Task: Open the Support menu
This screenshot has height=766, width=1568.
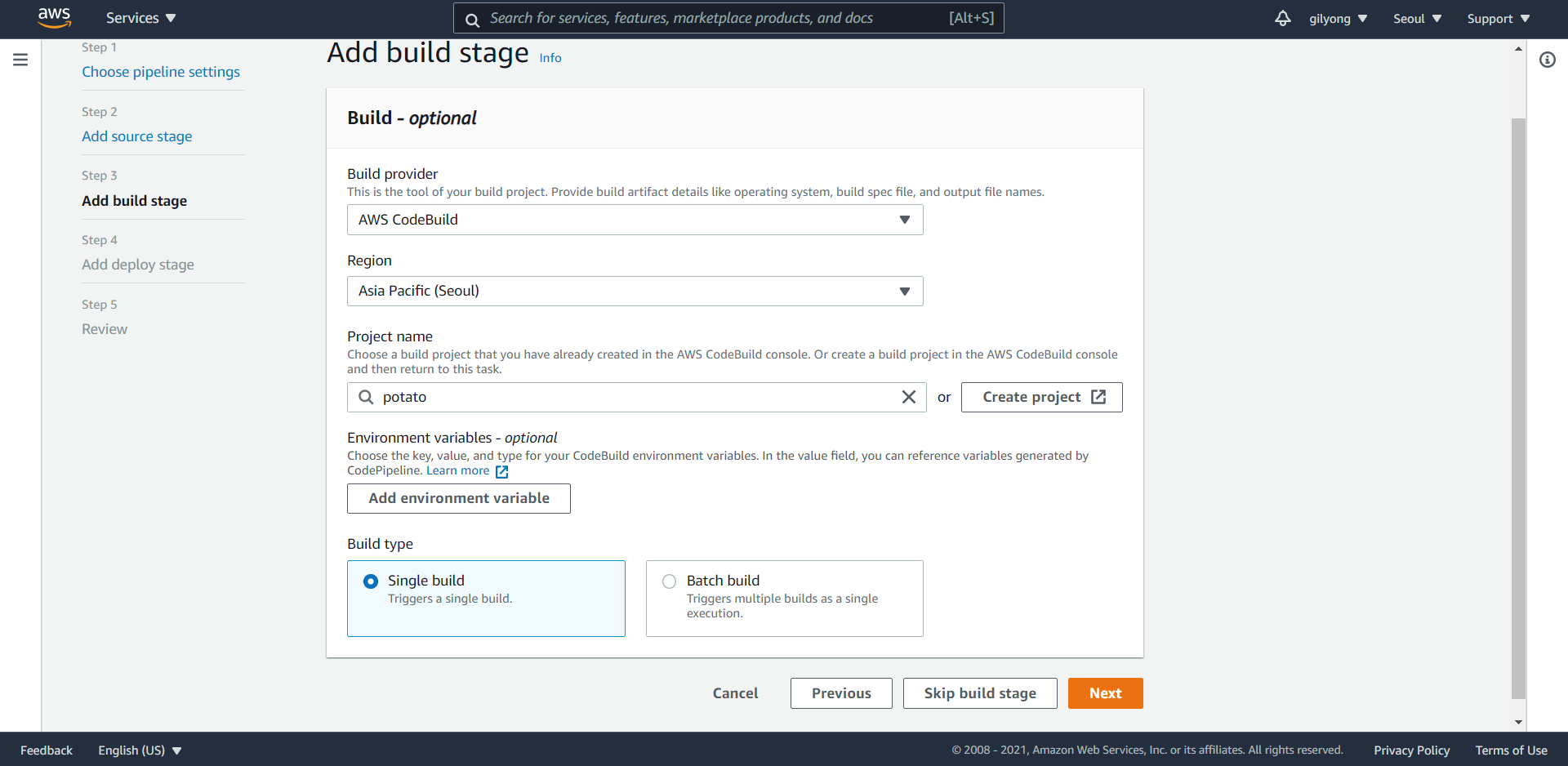Action: coord(1498,18)
